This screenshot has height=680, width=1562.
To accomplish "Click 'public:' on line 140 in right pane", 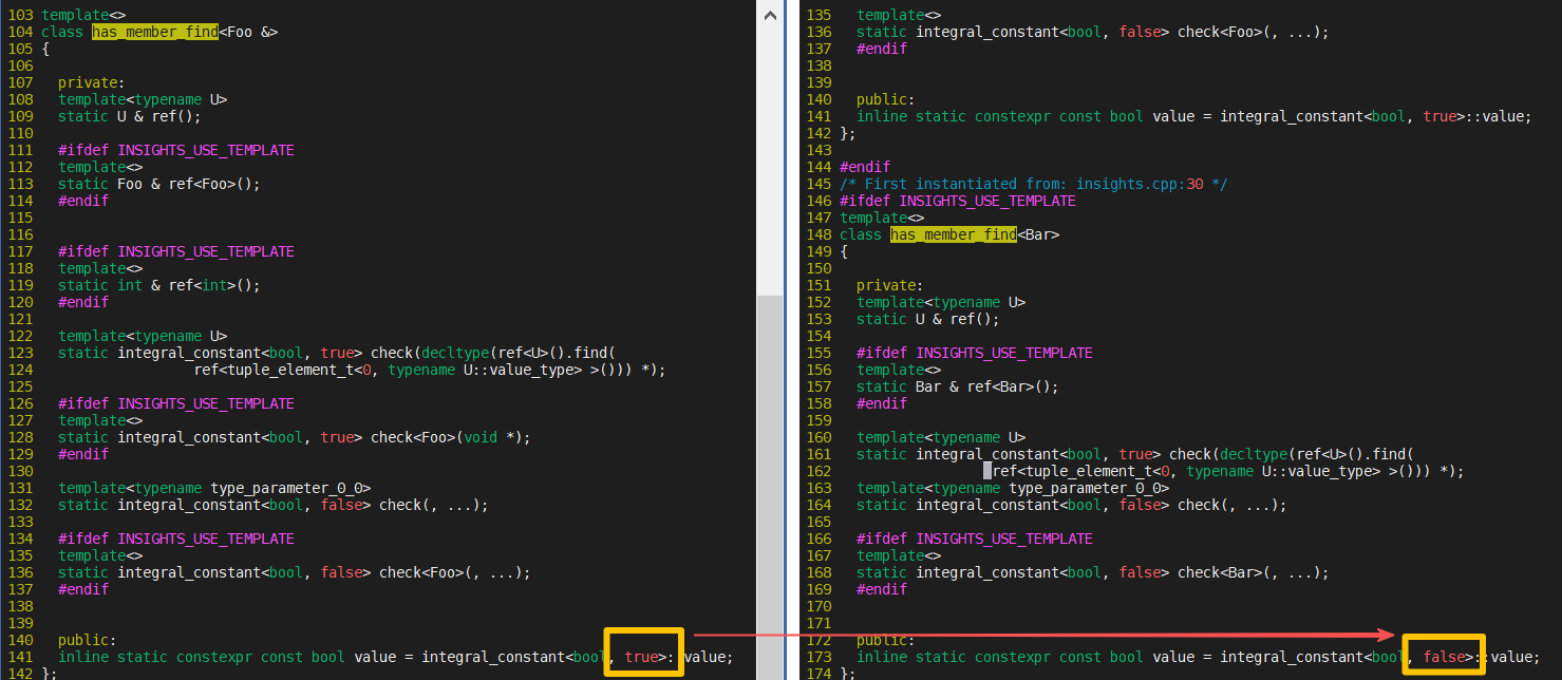I will [x=885, y=100].
